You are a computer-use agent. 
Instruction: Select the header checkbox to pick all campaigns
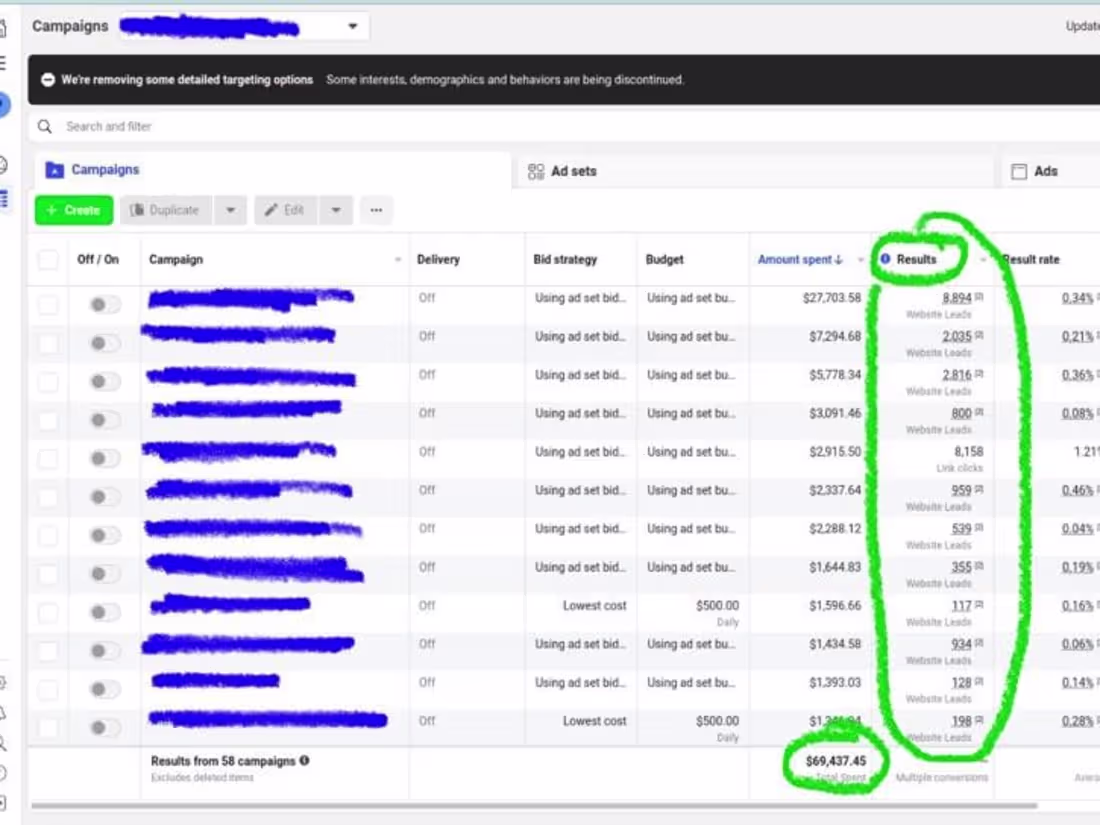(x=48, y=258)
